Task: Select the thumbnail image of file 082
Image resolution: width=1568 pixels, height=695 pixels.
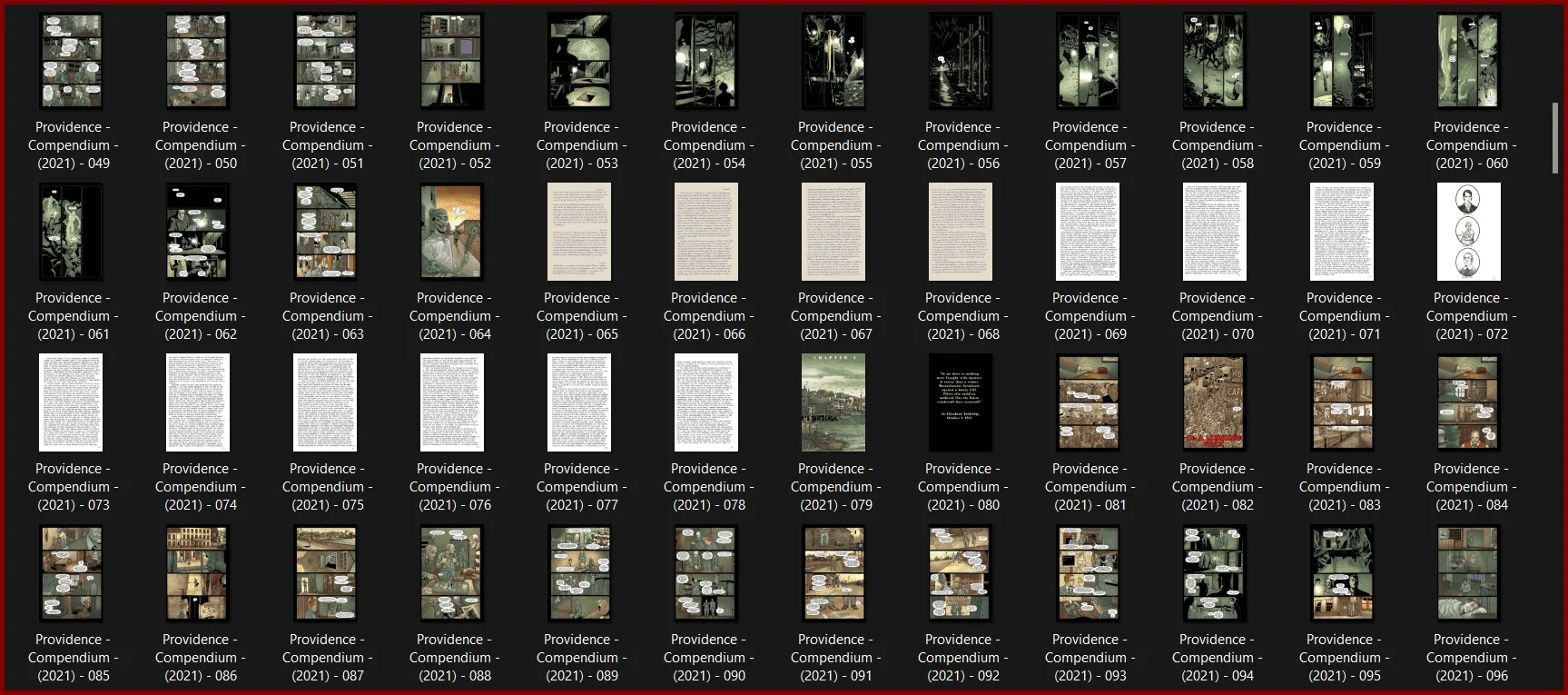Action: coord(1215,402)
